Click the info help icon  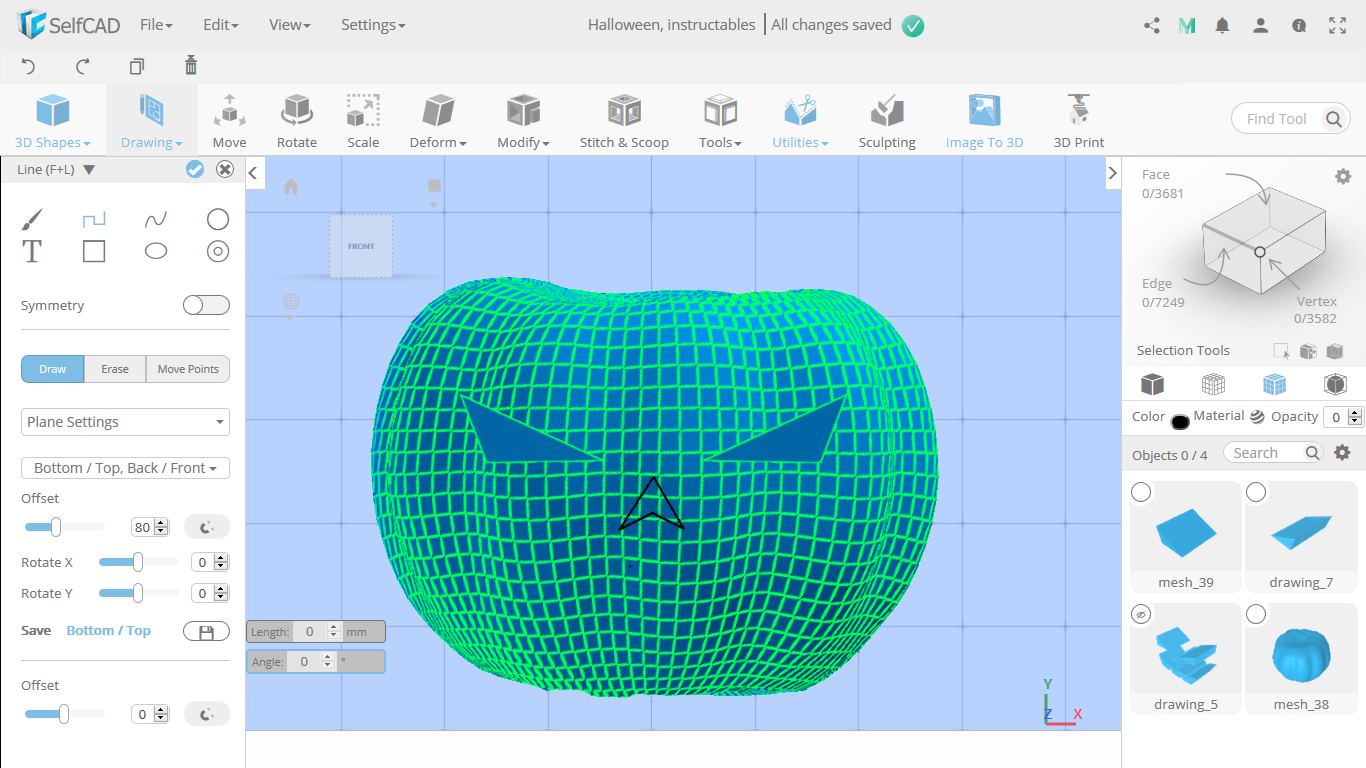coord(1299,26)
